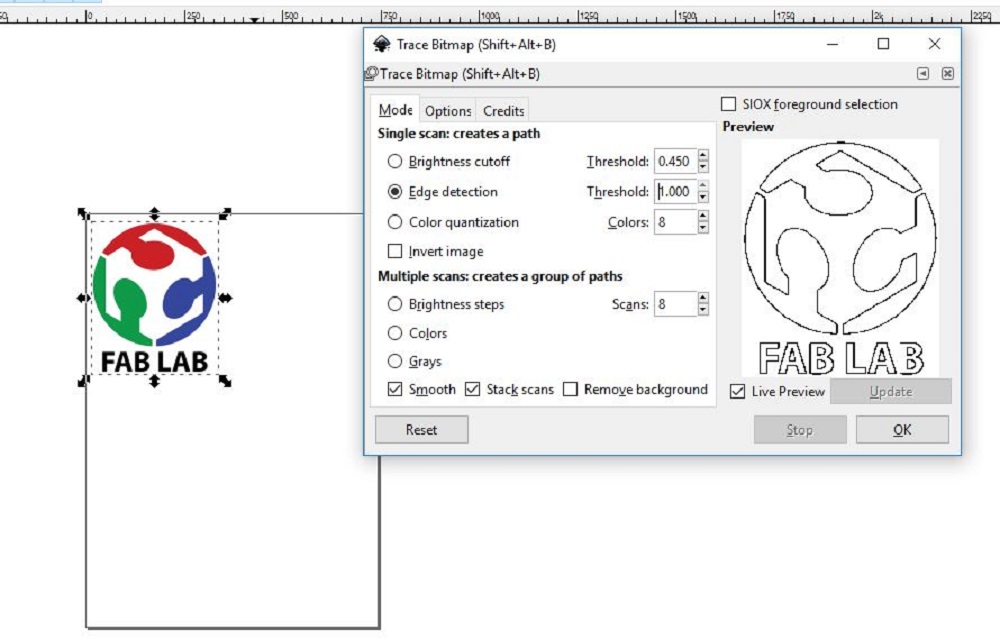Viewport: 1000px width, 640px height.
Task: Disable the Live Preview checkbox
Action: tap(737, 391)
